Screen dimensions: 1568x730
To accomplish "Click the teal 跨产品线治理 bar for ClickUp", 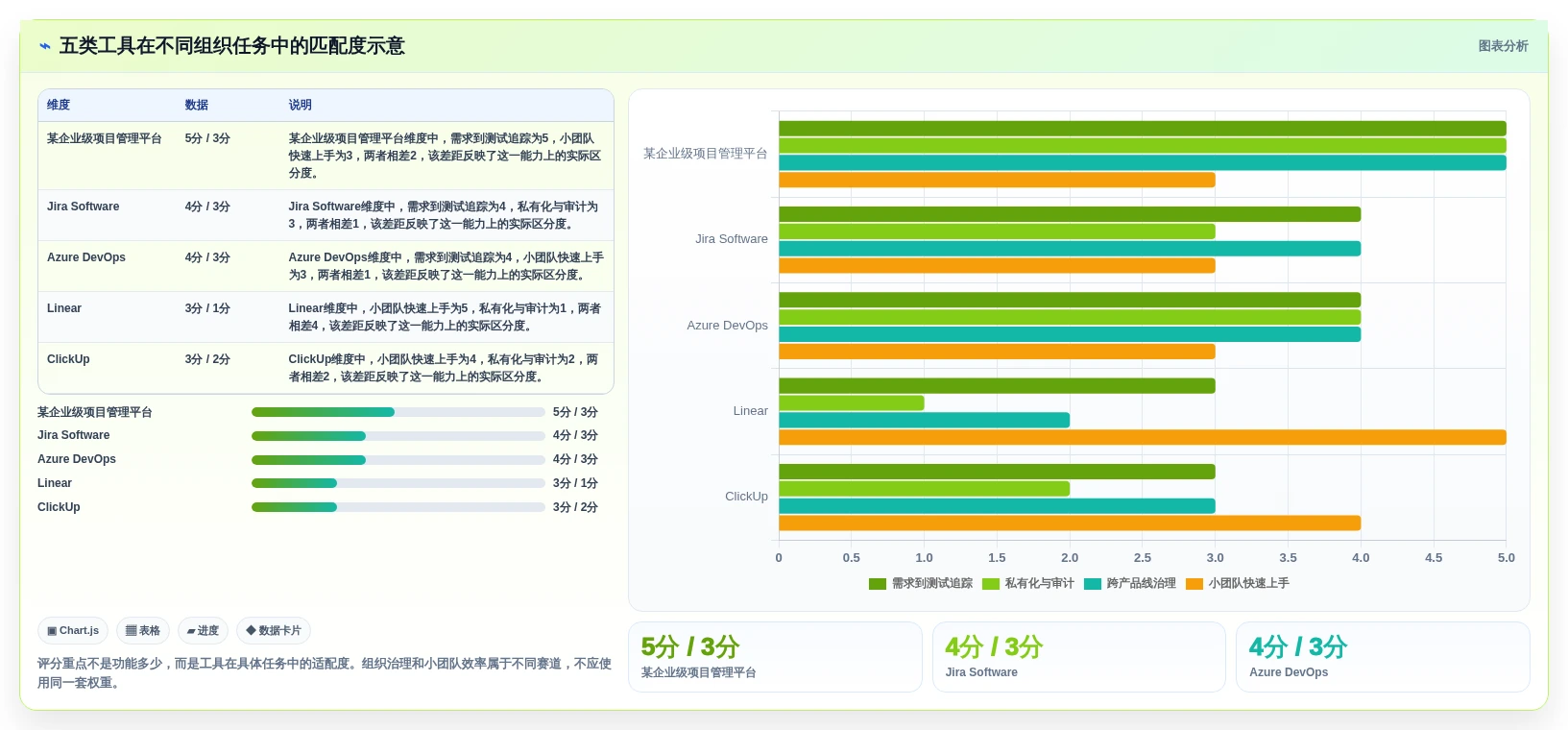I will [x=997, y=506].
